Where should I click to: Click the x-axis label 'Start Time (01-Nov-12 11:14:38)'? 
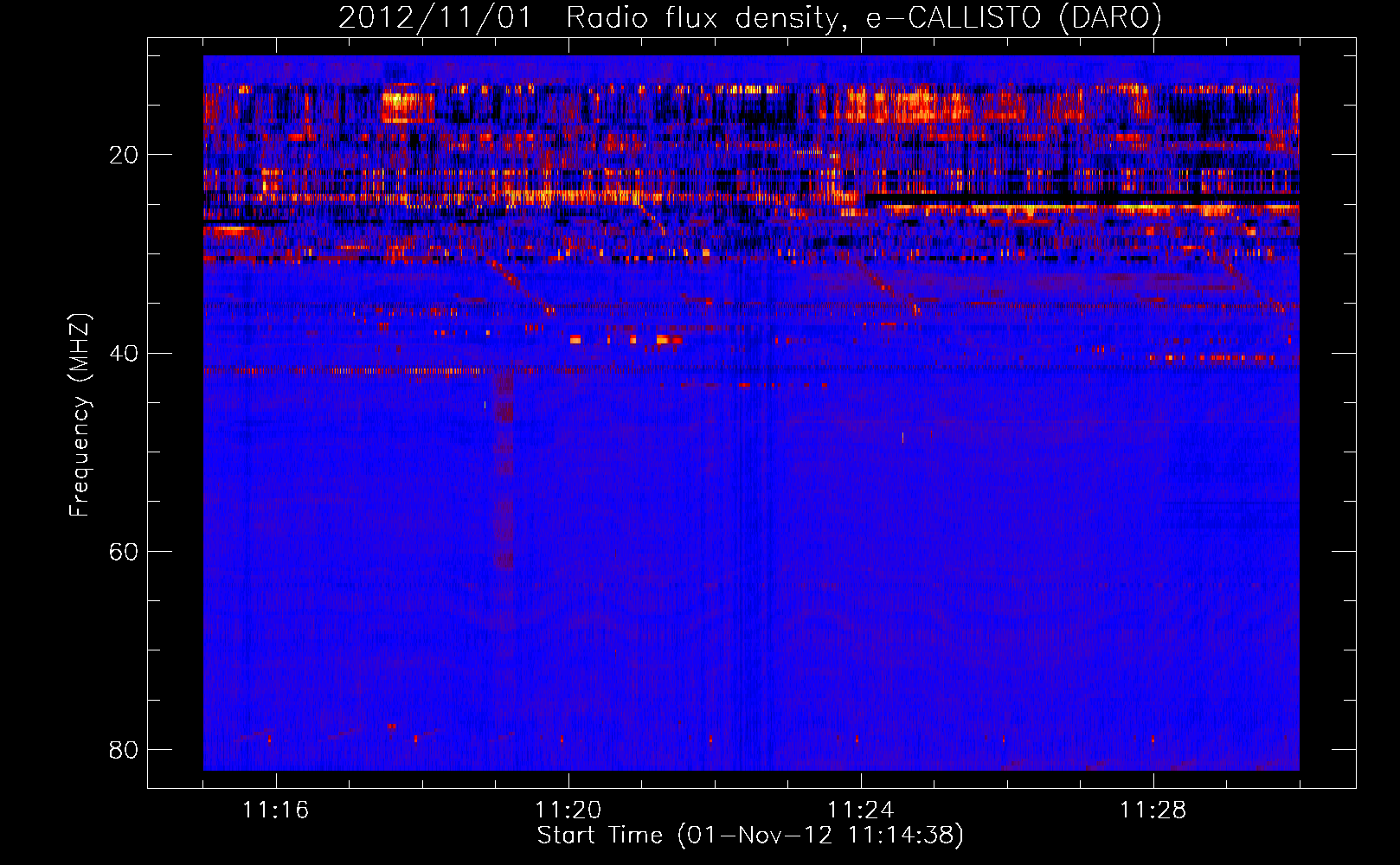click(750, 836)
